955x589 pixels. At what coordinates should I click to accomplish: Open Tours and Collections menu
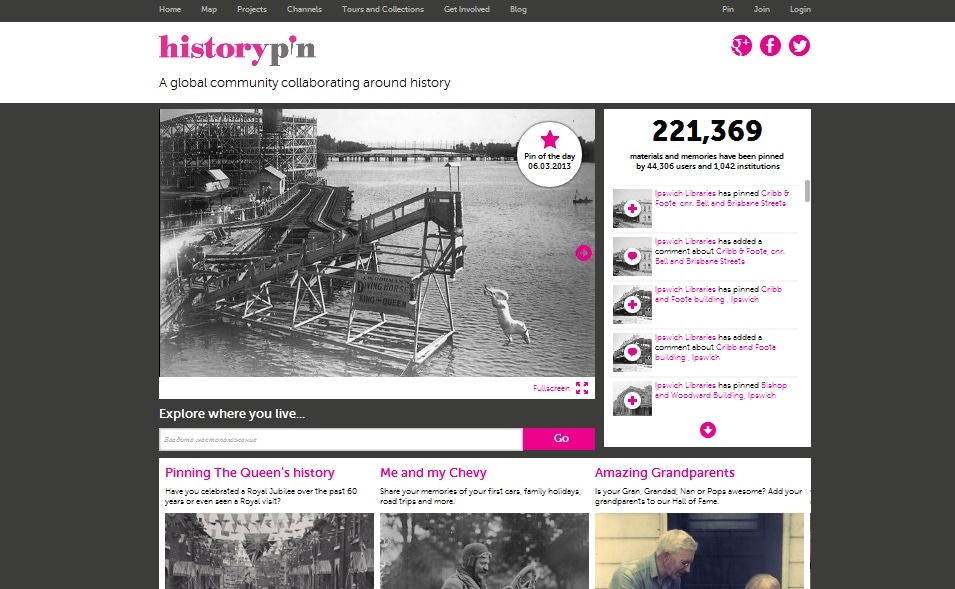[x=382, y=9]
